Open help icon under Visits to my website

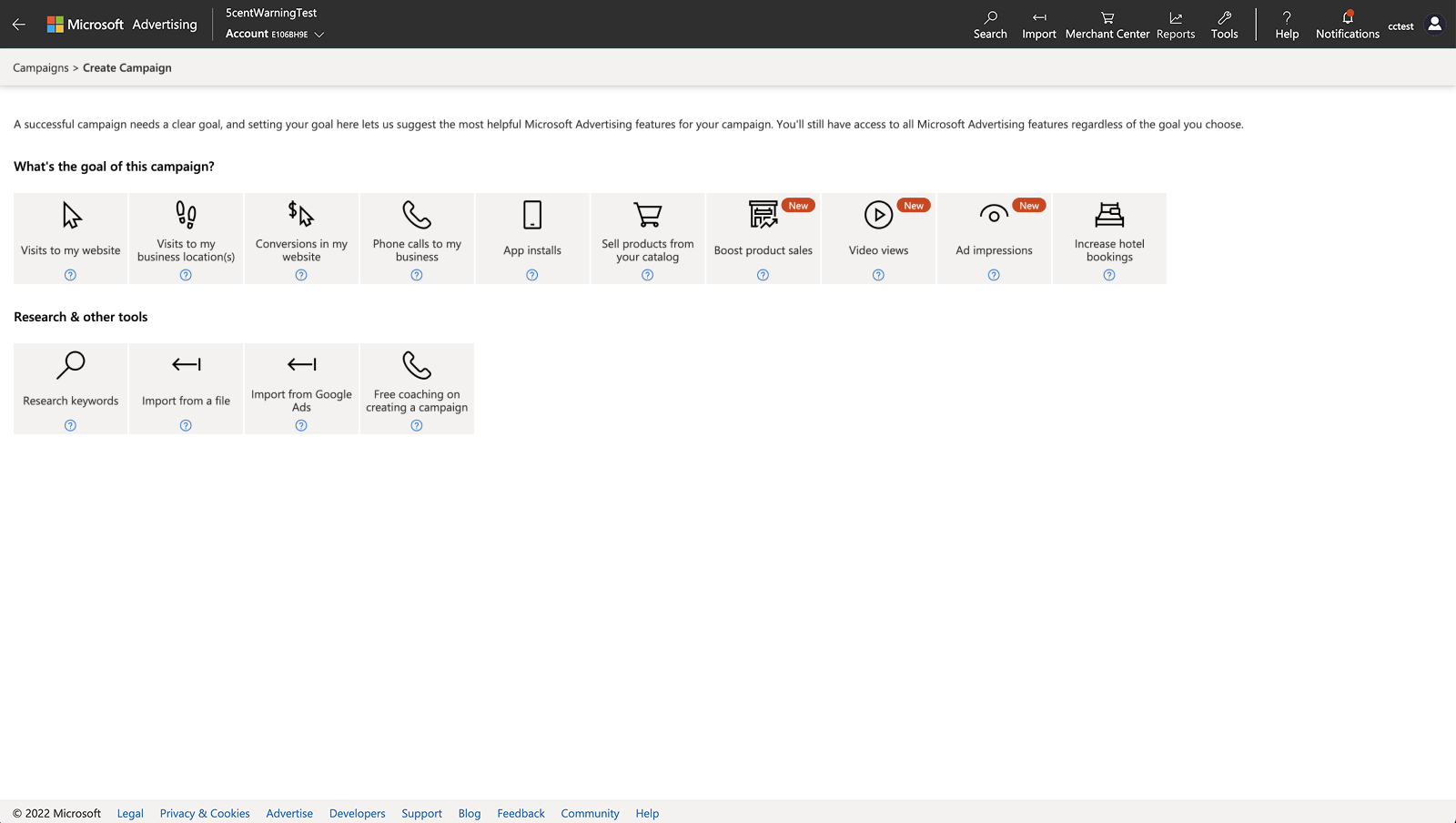[70, 275]
